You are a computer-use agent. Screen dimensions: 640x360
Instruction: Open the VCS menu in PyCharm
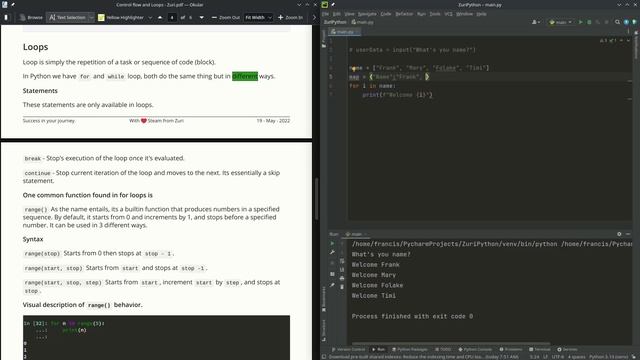pyautogui.click(x=448, y=14)
